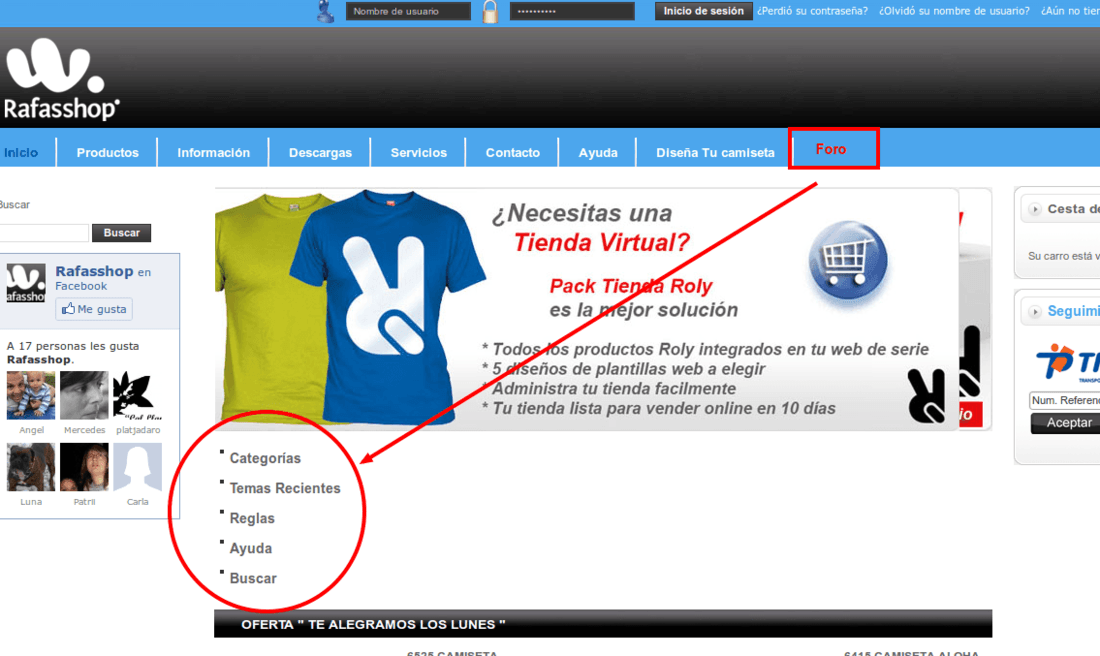Viewport: 1100px width, 656px height.
Task: Click the Inicio de sesión button
Action: click(703, 11)
